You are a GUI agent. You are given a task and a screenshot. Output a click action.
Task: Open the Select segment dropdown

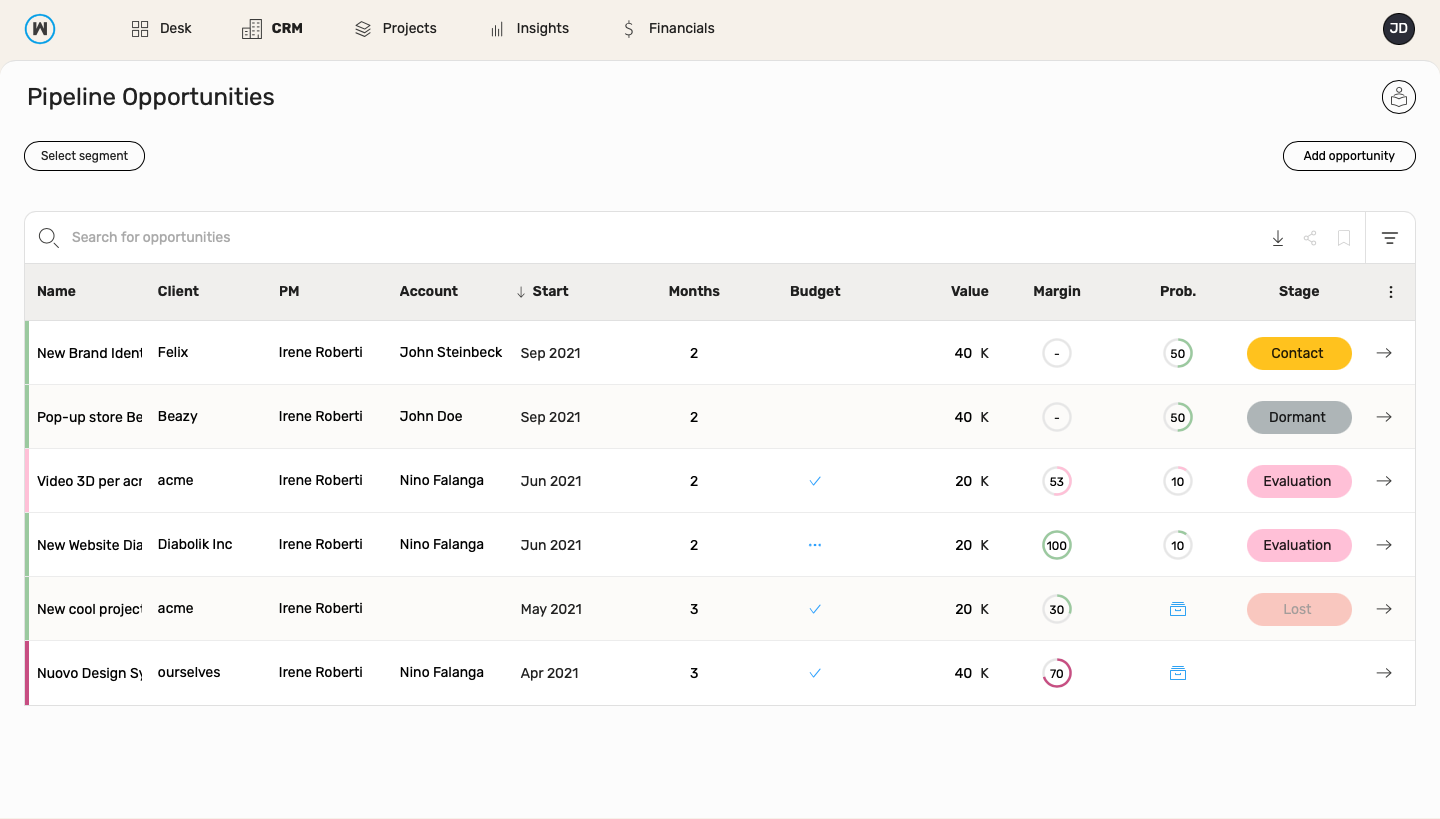pyautogui.click(x=84, y=156)
